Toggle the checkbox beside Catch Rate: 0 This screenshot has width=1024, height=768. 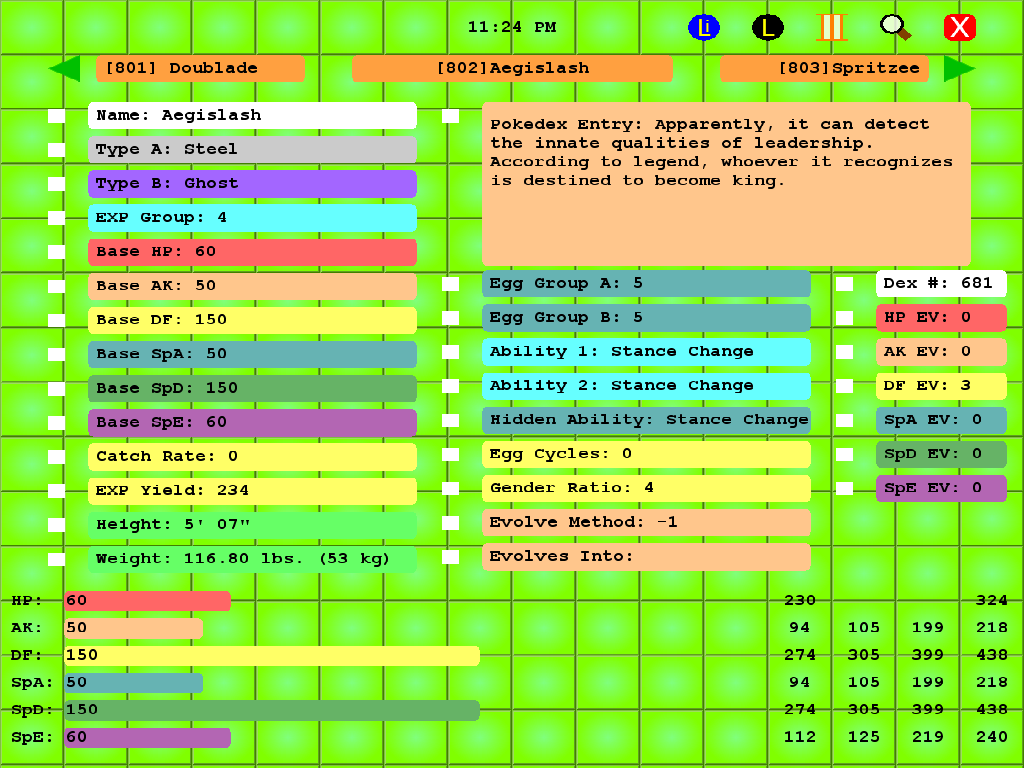pyautogui.click(x=56, y=456)
